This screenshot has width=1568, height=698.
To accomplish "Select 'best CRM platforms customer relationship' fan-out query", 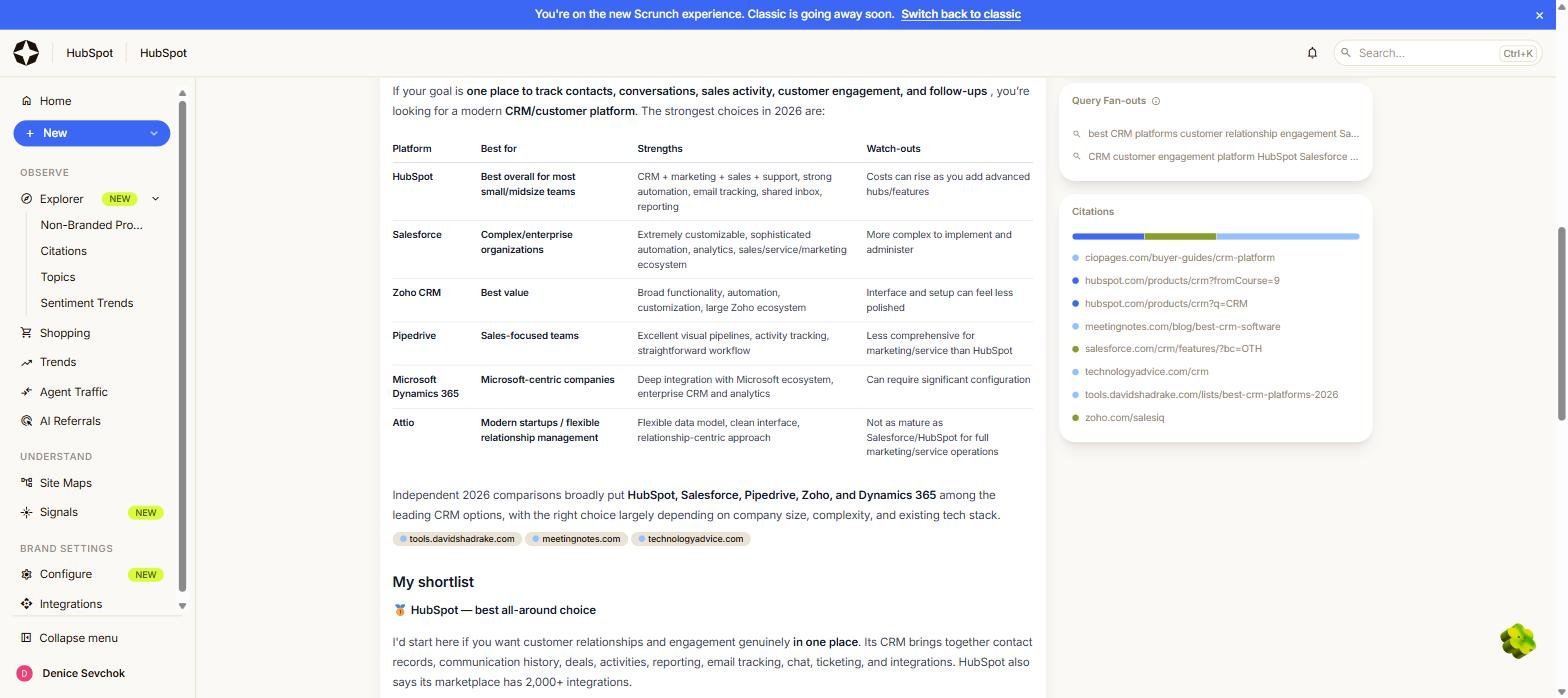I will 1216,133.
